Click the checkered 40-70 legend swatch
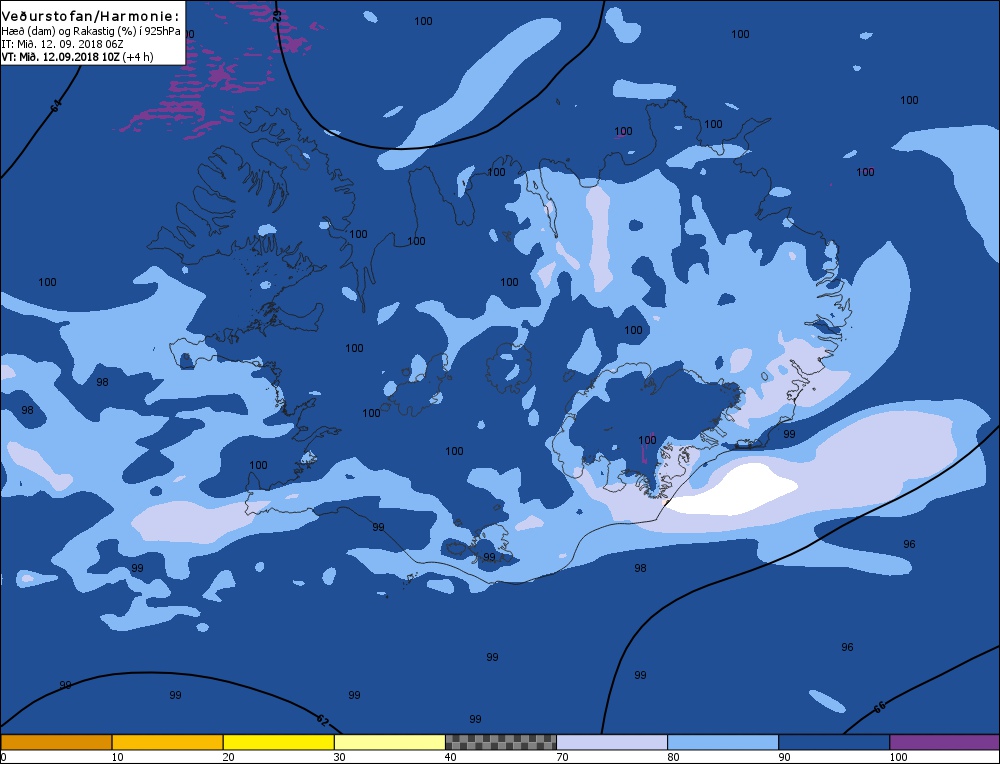 coord(500,742)
